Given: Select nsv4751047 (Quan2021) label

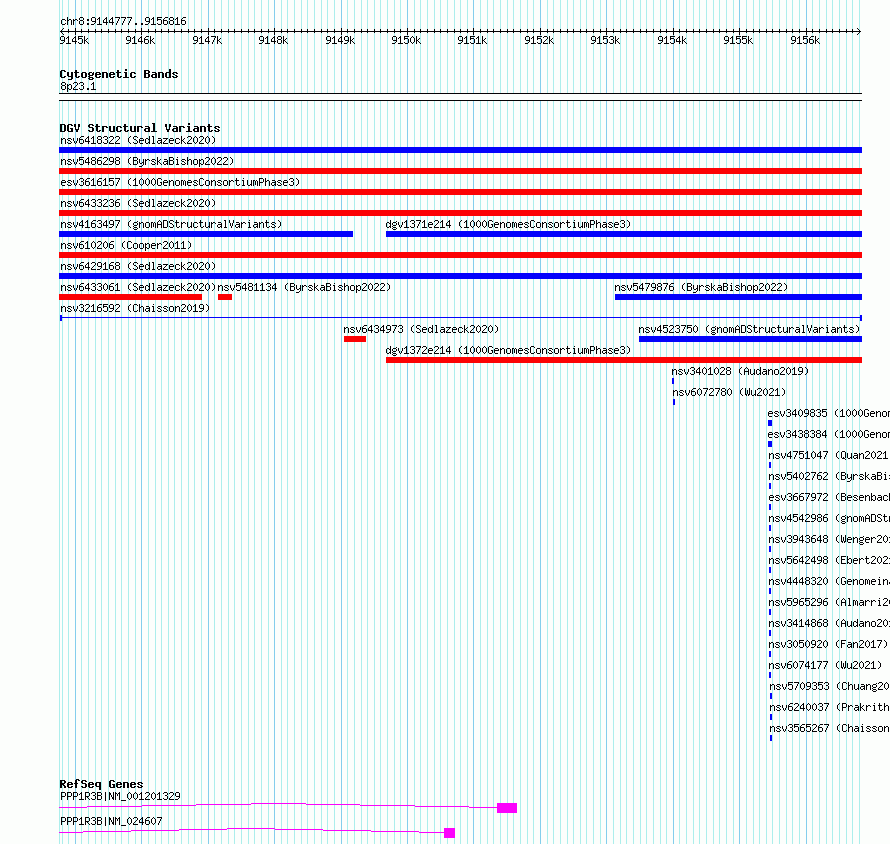Looking at the screenshot, I should coord(828,455).
